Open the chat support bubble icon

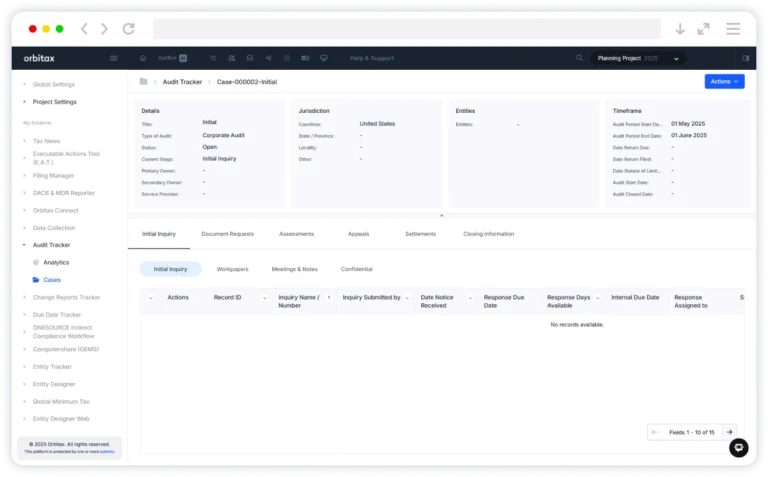click(x=738, y=448)
